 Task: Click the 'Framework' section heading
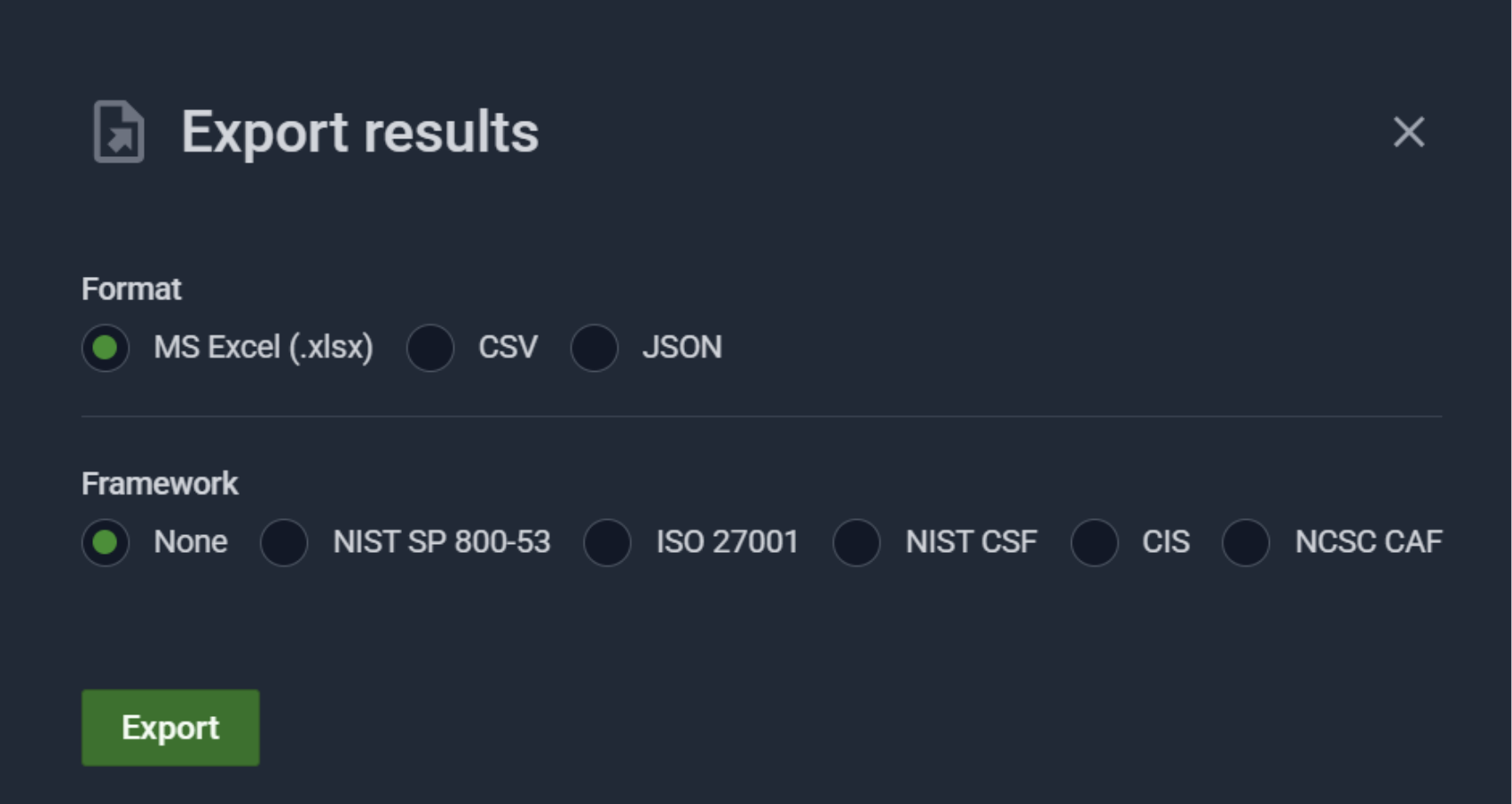click(160, 484)
